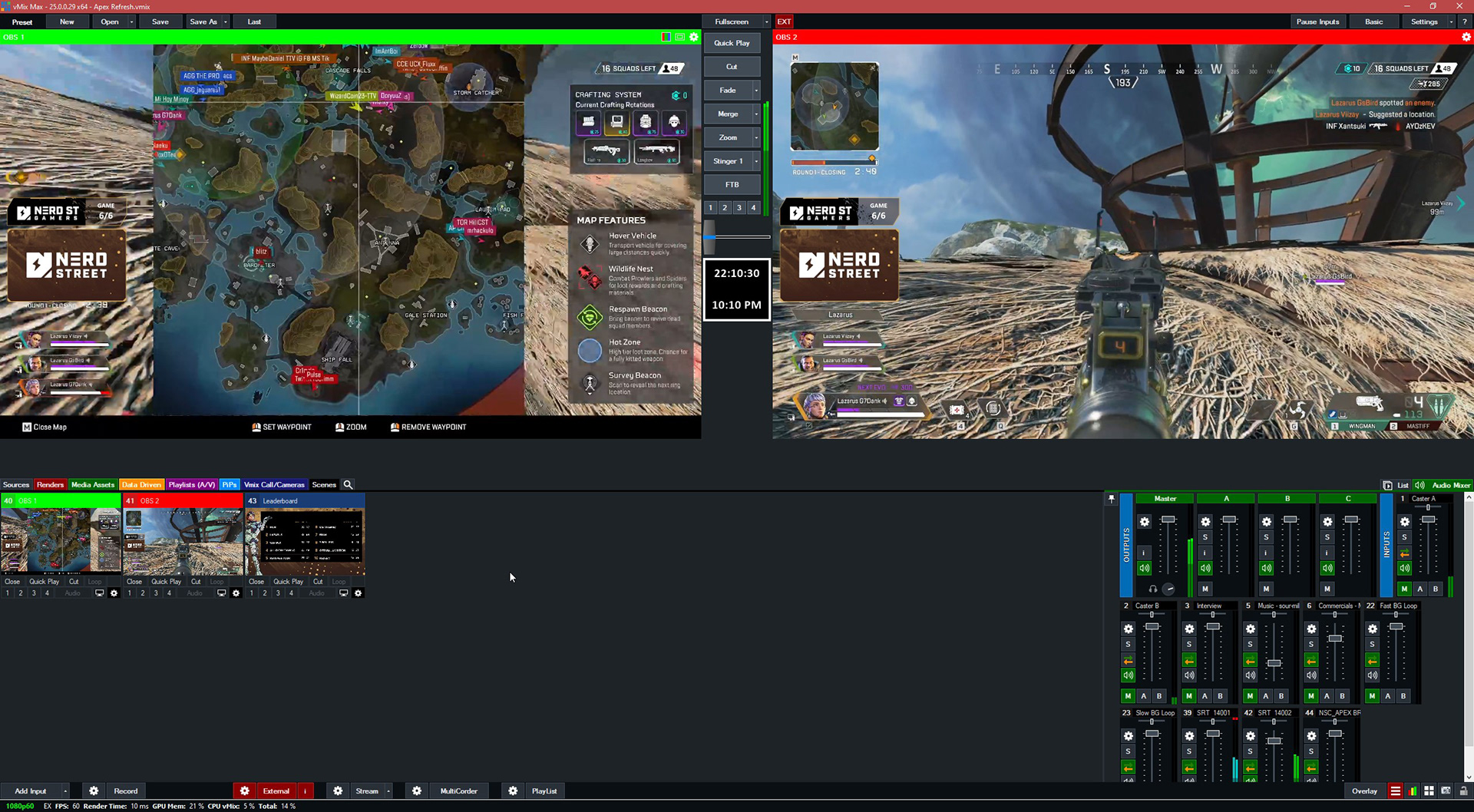Screen dimensions: 1474x812
Task: Click the Quick Play transition button
Action: [x=732, y=43]
